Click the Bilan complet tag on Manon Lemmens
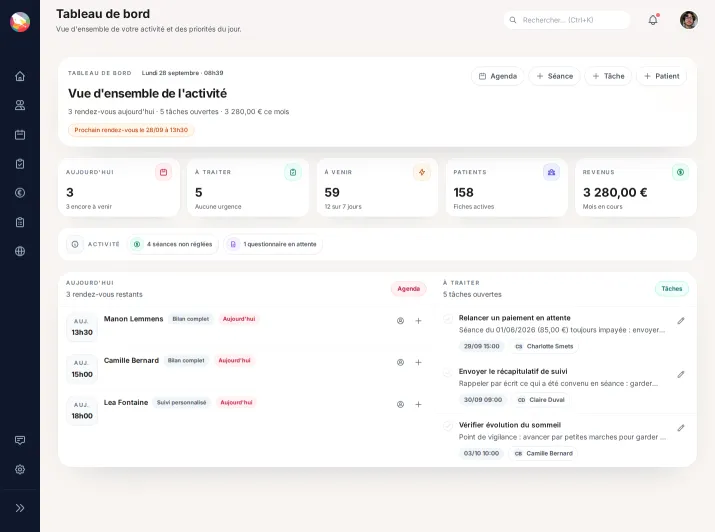Viewport: 715px width, 532px height. [191, 319]
